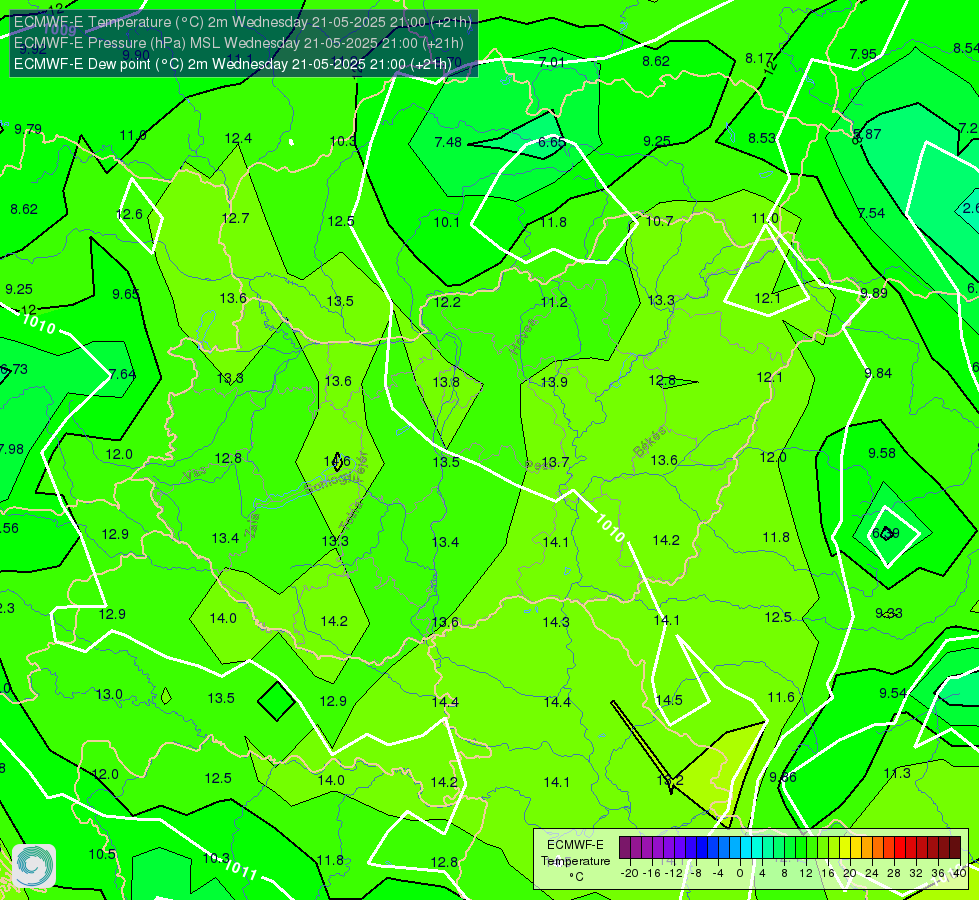
Task: Click the 13.0 temperature value
Action: click(x=109, y=695)
